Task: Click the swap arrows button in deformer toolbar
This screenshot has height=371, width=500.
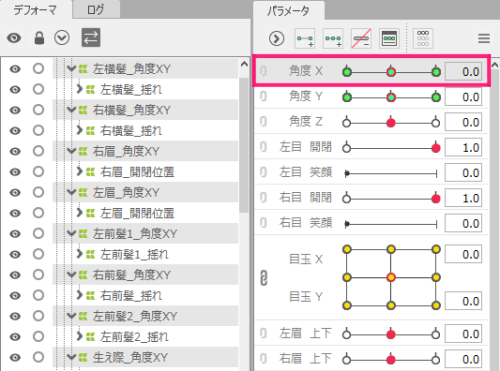Action: tap(91, 37)
